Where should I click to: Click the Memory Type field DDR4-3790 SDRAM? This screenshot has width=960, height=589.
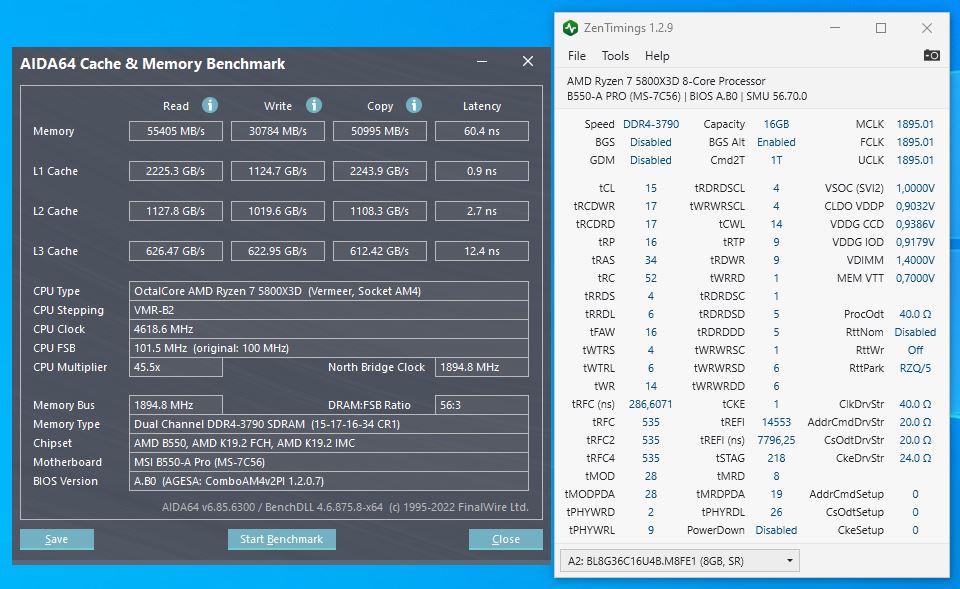tap(329, 424)
